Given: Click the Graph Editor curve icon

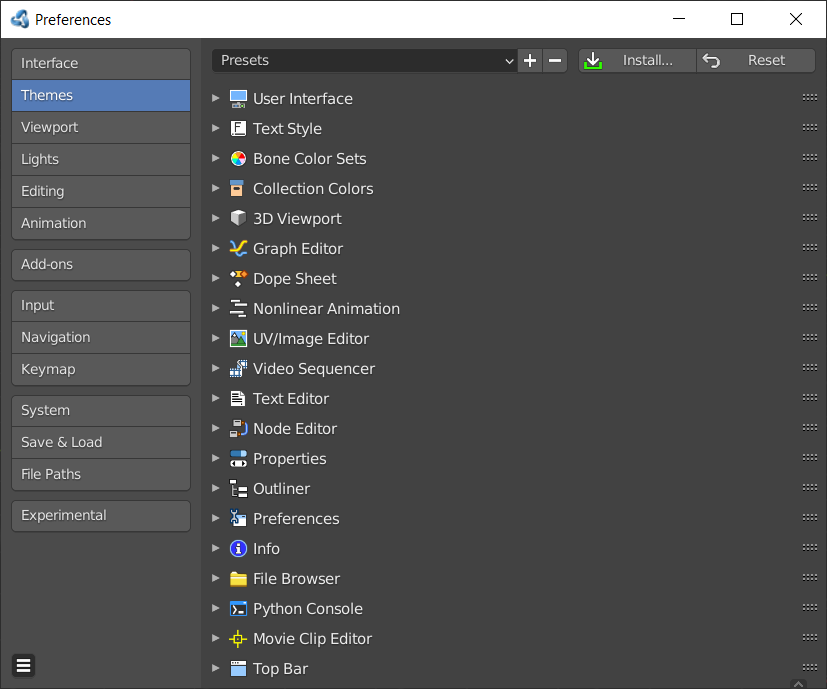Looking at the screenshot, I should coord(238,248).
